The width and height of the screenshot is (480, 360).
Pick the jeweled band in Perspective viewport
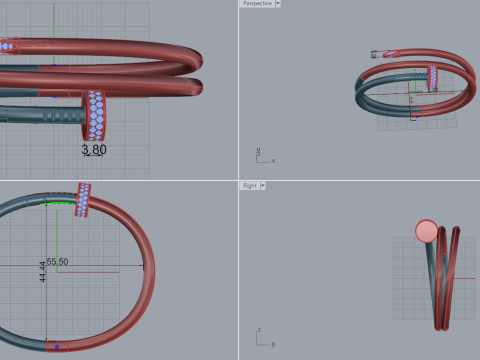433,77
